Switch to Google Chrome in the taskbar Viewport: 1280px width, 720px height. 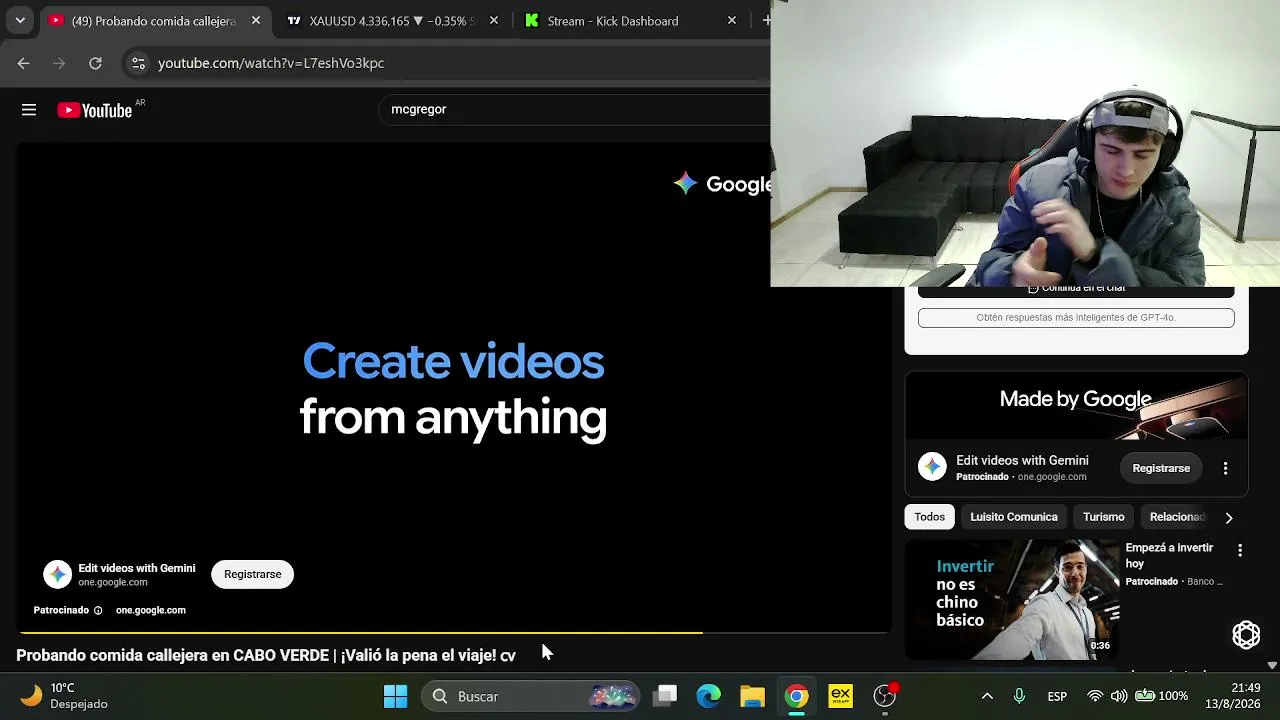click(x=797, y=696)
